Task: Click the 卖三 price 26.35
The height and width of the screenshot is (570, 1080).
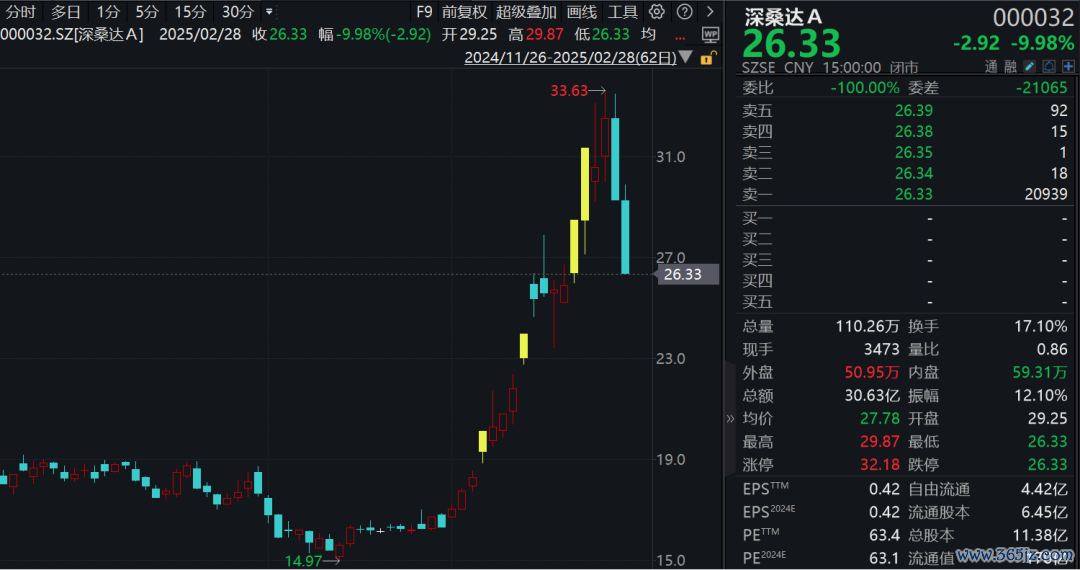Action: pos(913,152)
